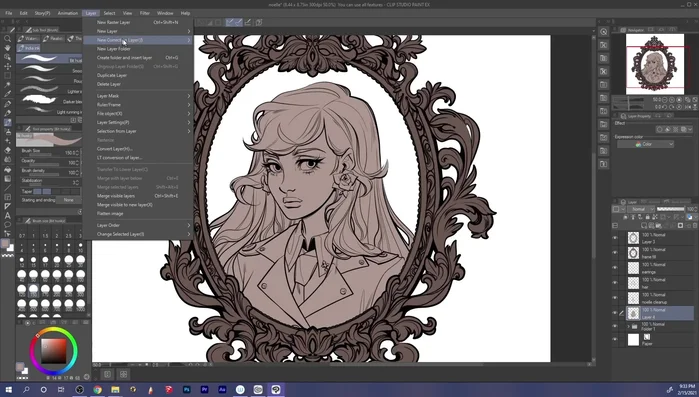Viewport: 699px width, 397px height.
Task: Click the Navigator rotate-left icon
Action: 665,107
